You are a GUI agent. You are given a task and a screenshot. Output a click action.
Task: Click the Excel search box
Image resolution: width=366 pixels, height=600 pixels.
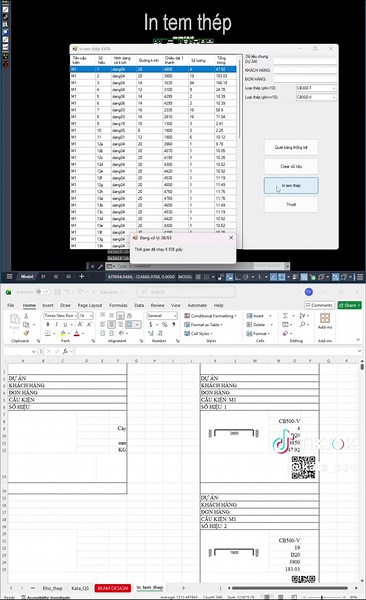[x=186, y=292]
